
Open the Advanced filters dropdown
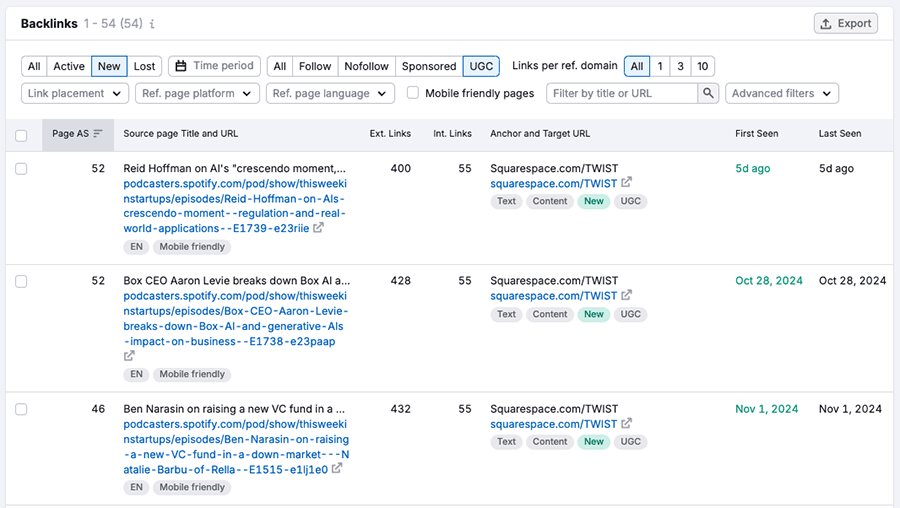[x=782, y=94]
